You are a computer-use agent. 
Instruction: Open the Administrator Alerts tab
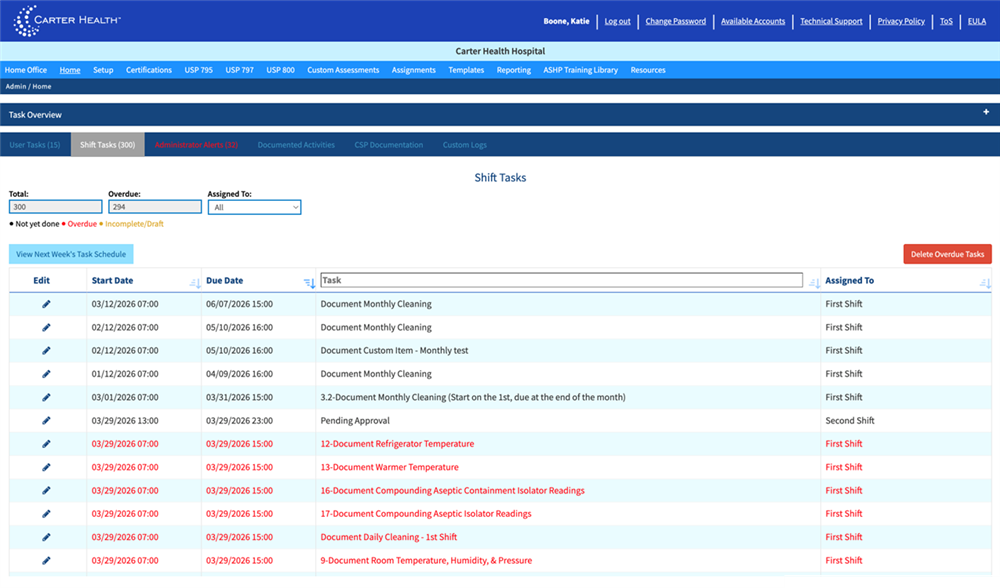(196, 145)
